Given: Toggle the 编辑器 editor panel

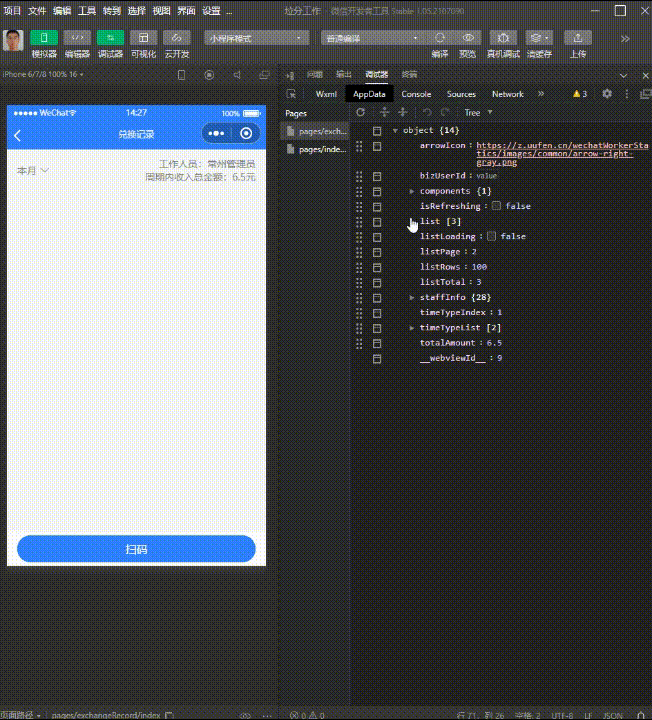Looking at the screenshot, I should coord(77,38).
